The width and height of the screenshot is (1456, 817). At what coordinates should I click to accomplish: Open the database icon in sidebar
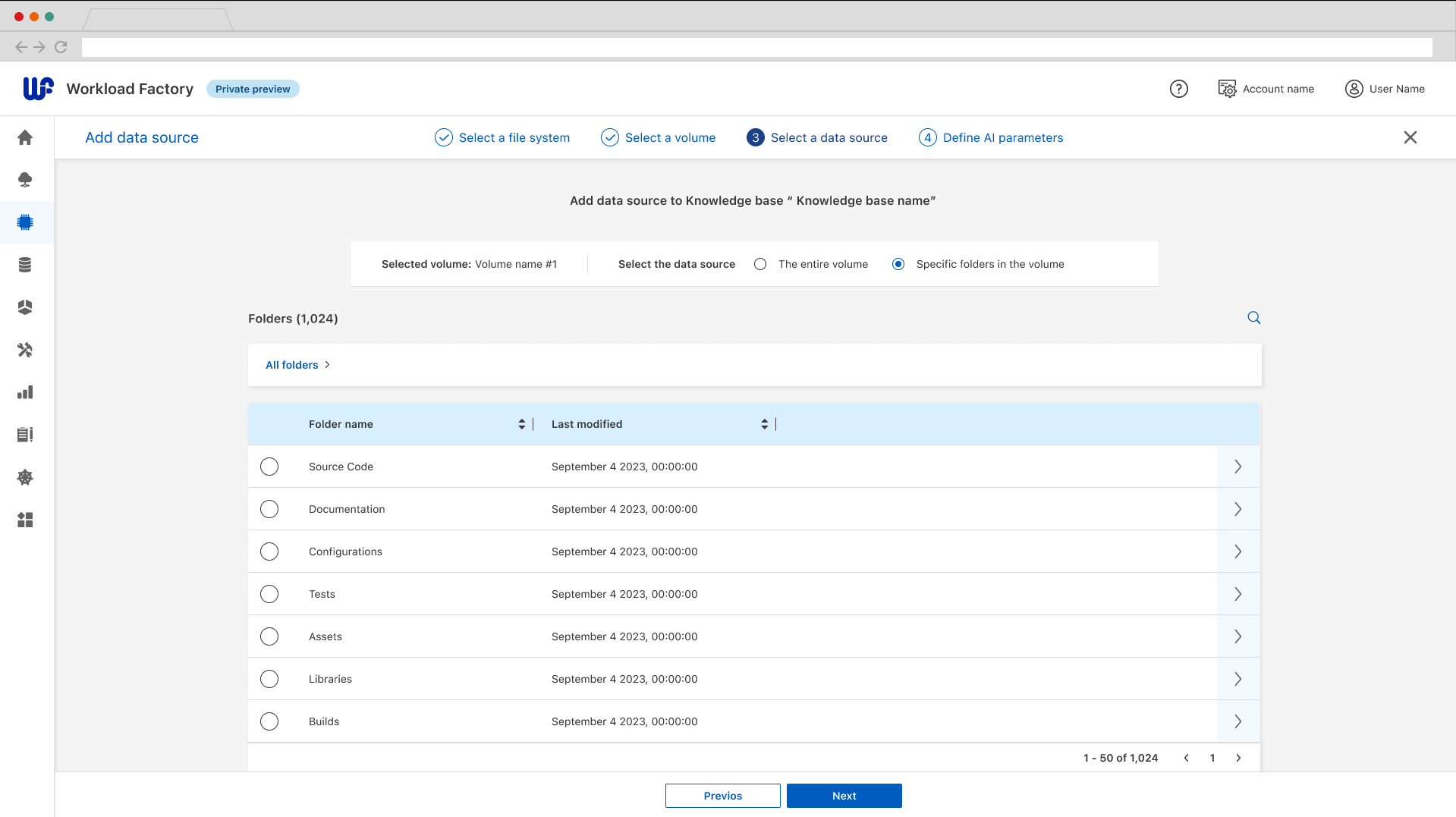[x=25, y=265]
